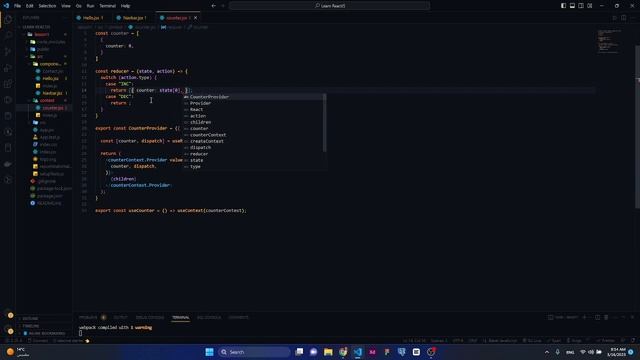Viewport: 640px width, 360px height.
Task: Click the Windows taskbar Search box
Action: (x=254, y=352)
